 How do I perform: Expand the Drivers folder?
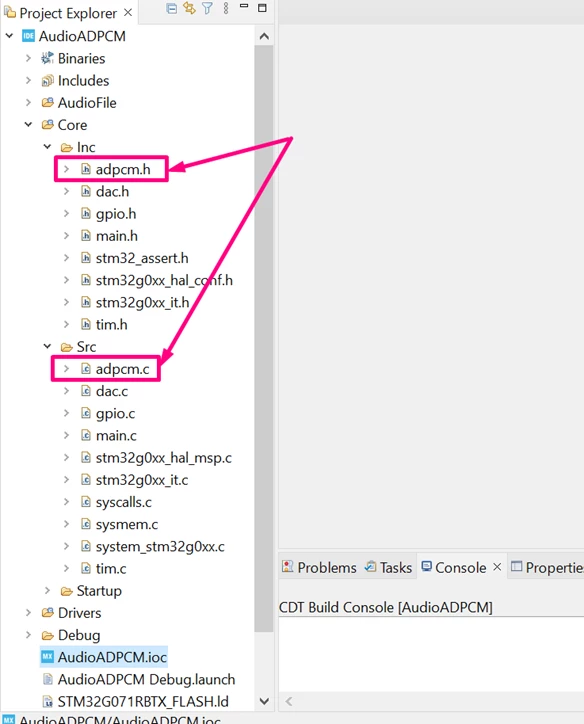(28, 612)
